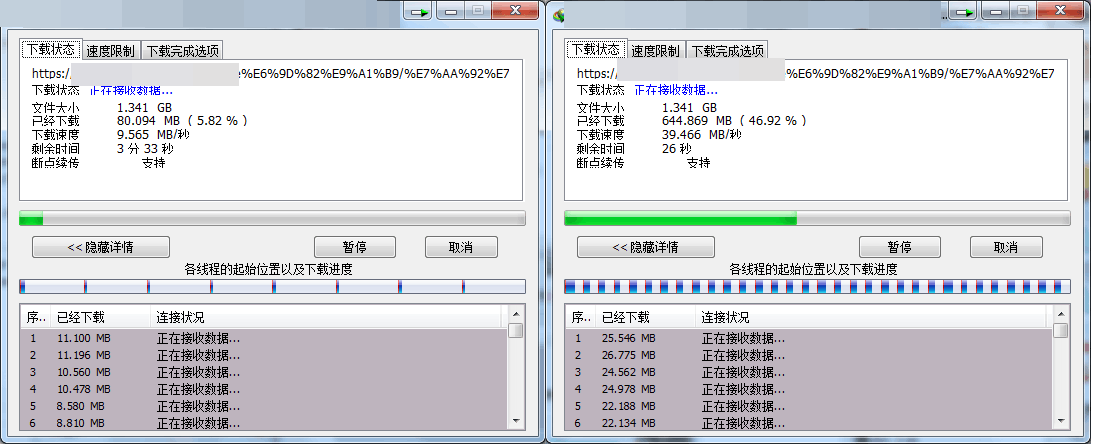This screenshot has width=1098, height=444.
Task: Click the thread list's down arrow in the 5.82% window
Action: 516,421
